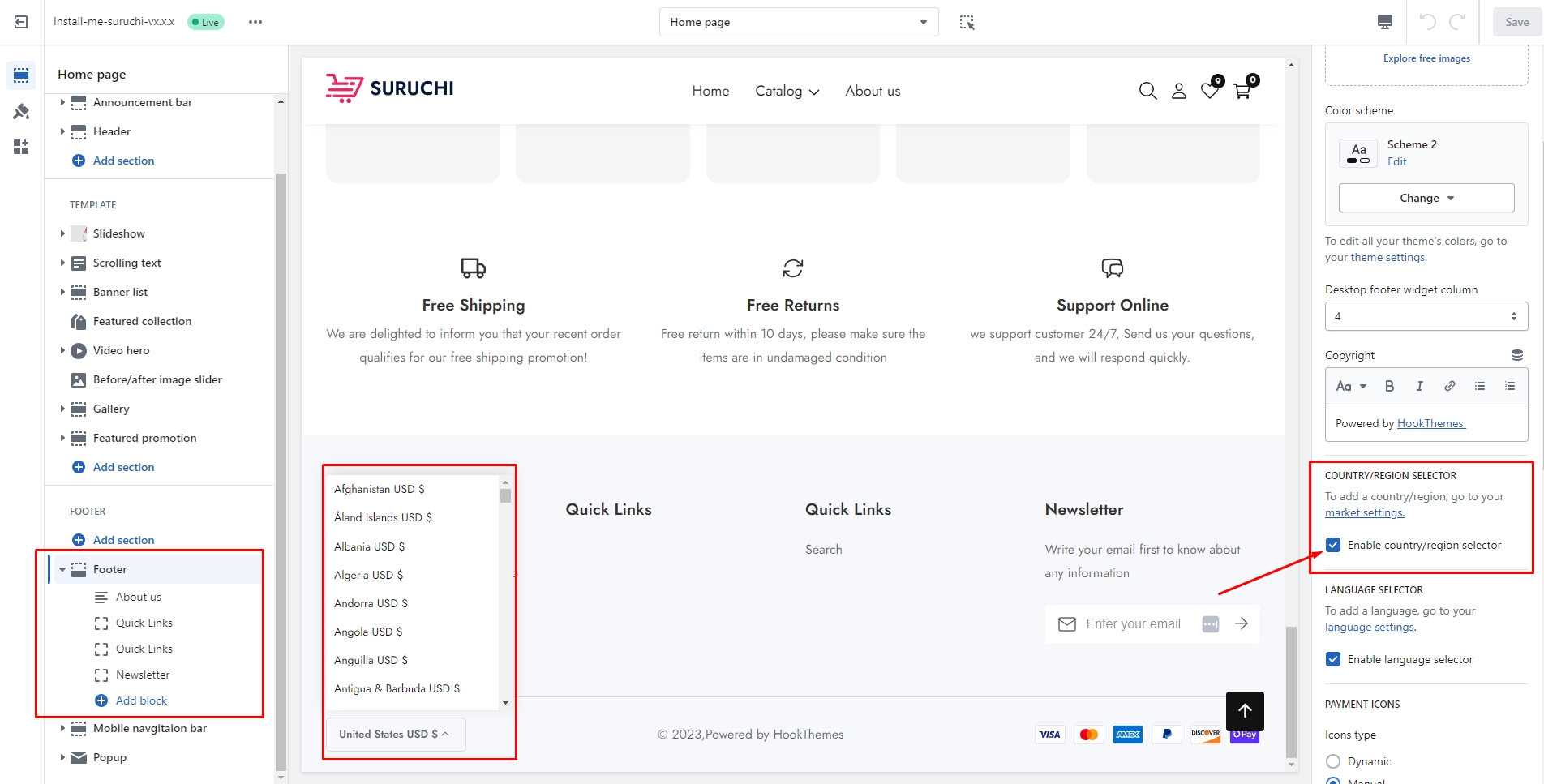Uncheck Enable country/region selector

[x=1333, y=545]
